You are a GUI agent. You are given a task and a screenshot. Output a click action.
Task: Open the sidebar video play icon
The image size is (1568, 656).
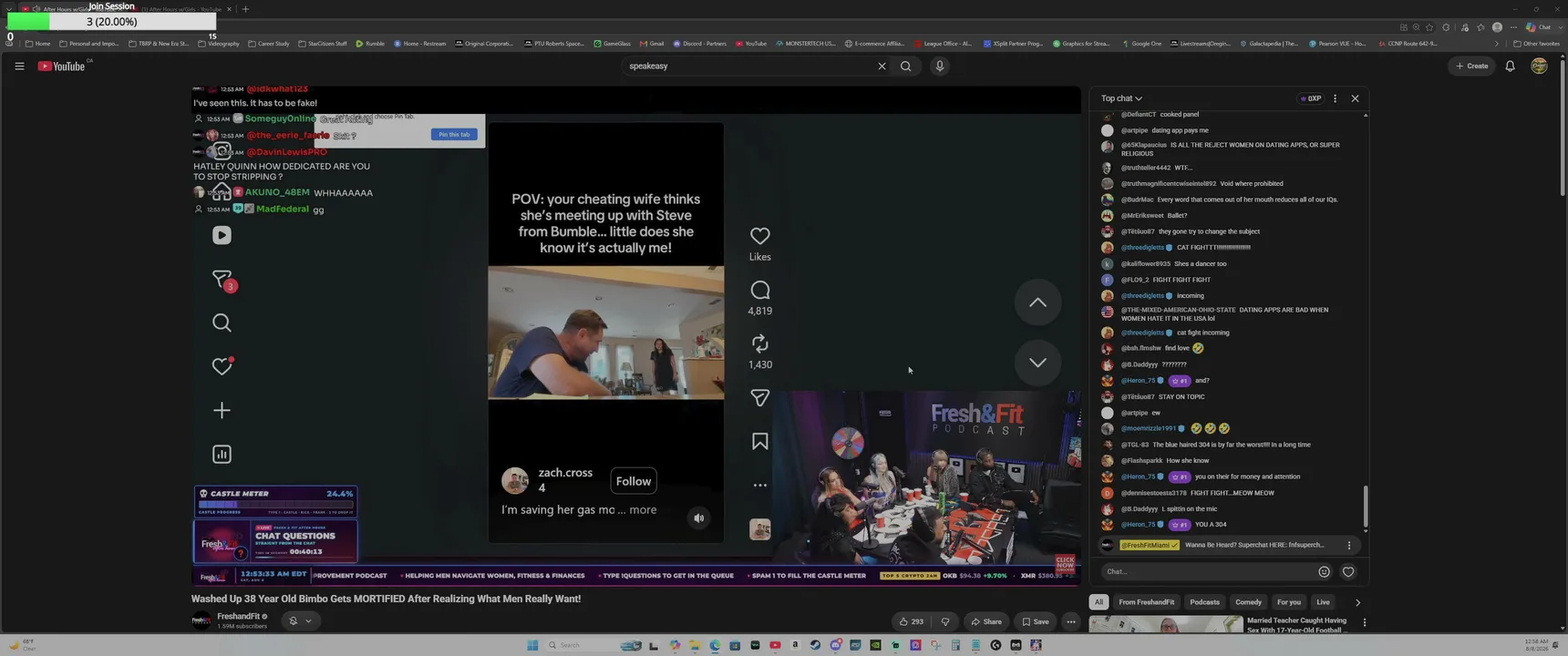[222, 235]
